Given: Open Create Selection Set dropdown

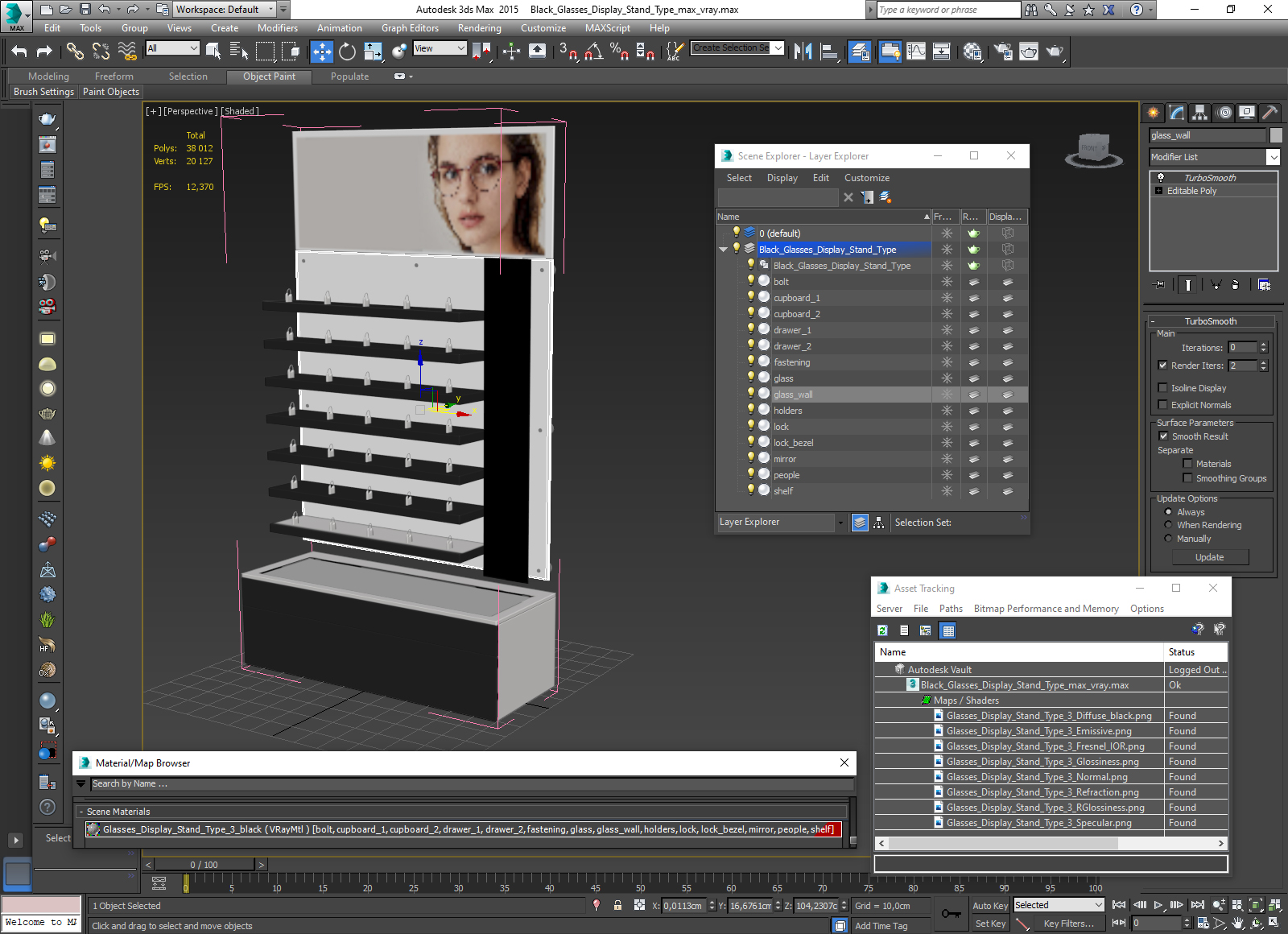Looking at the screenshot, I should click(x=737, y=48).
